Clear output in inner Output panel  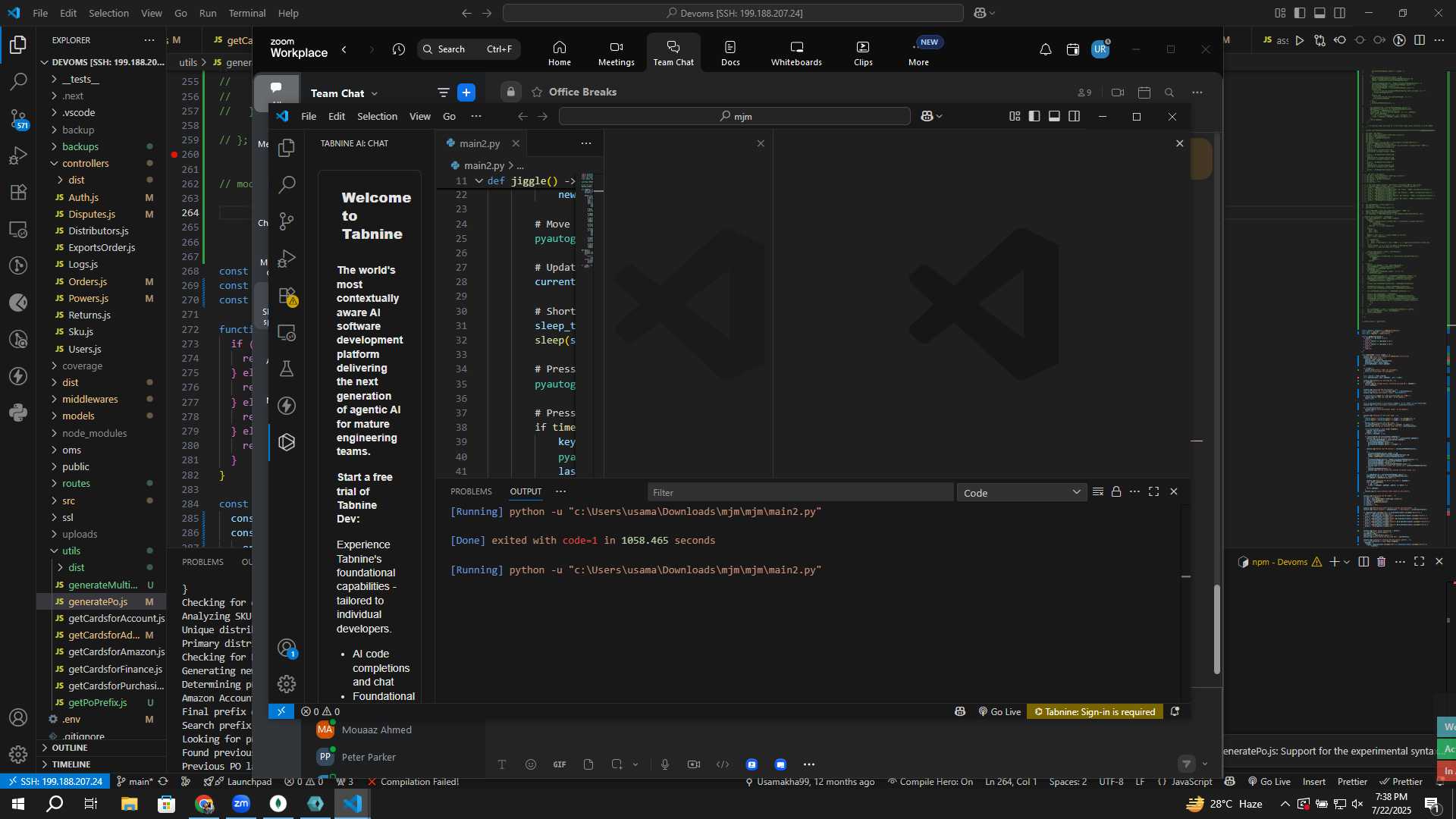[1097, 492]
